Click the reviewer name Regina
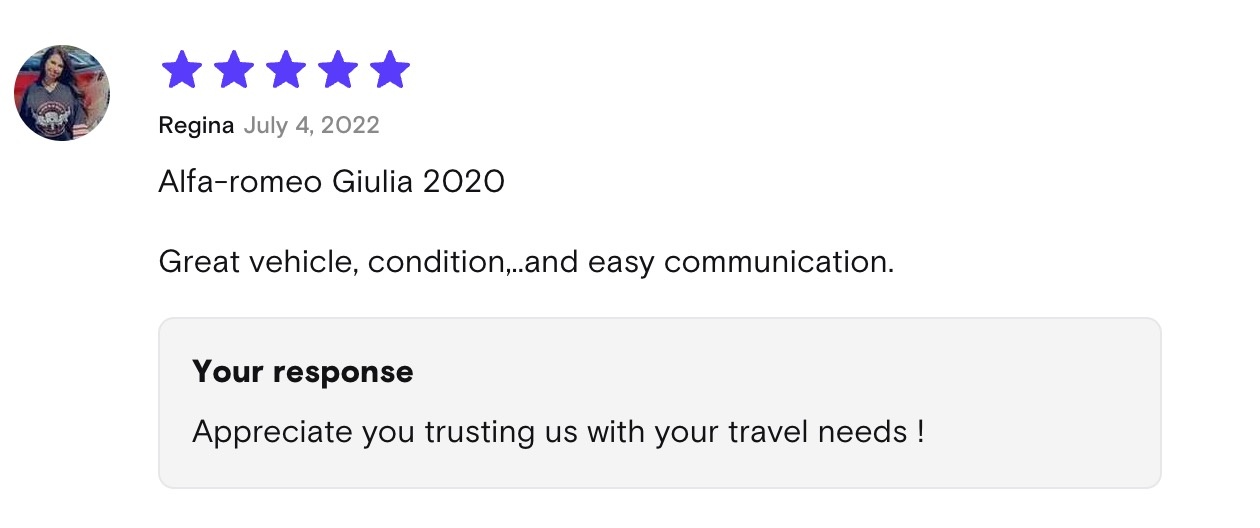This screenshot has height=528, width=1260. tap(196, 126)
